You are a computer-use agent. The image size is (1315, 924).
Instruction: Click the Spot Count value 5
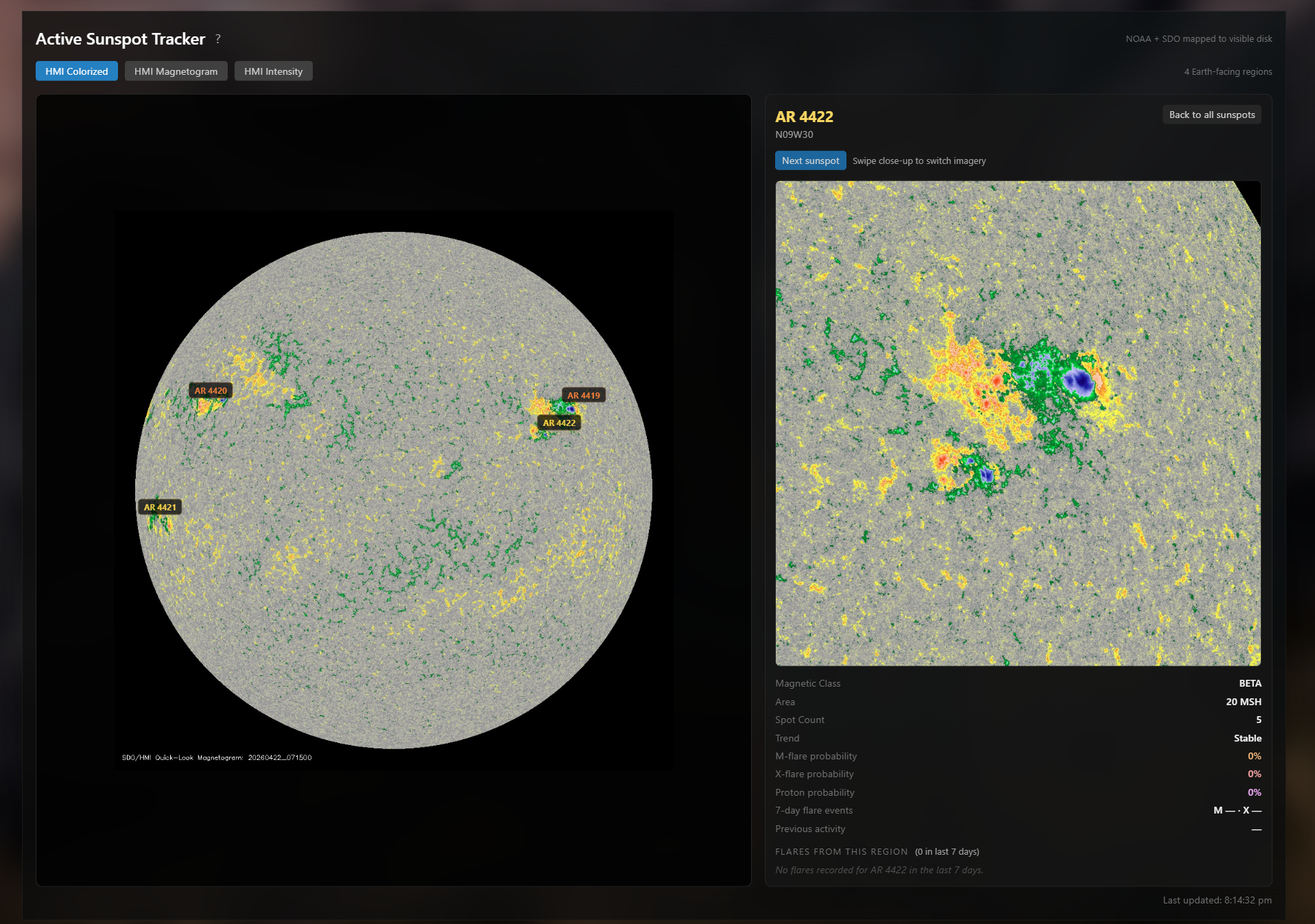[1259, 720]
